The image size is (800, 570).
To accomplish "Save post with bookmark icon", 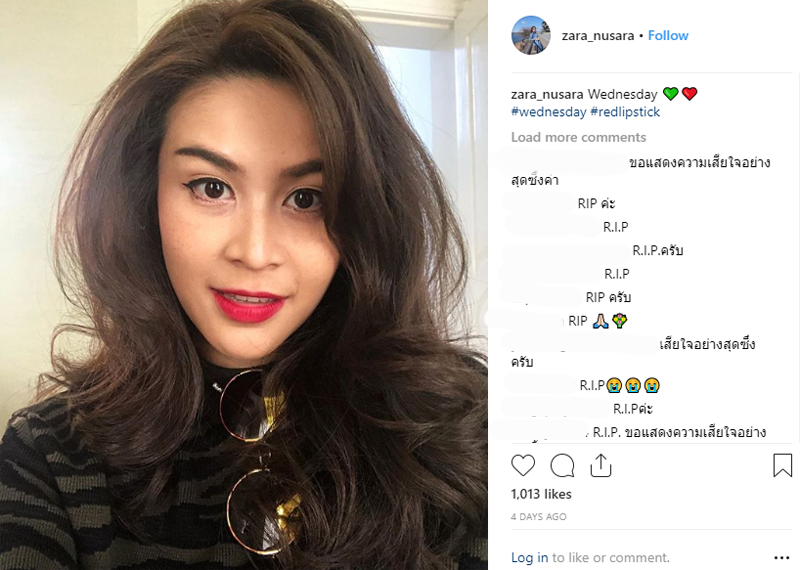I will click(782, 465).
